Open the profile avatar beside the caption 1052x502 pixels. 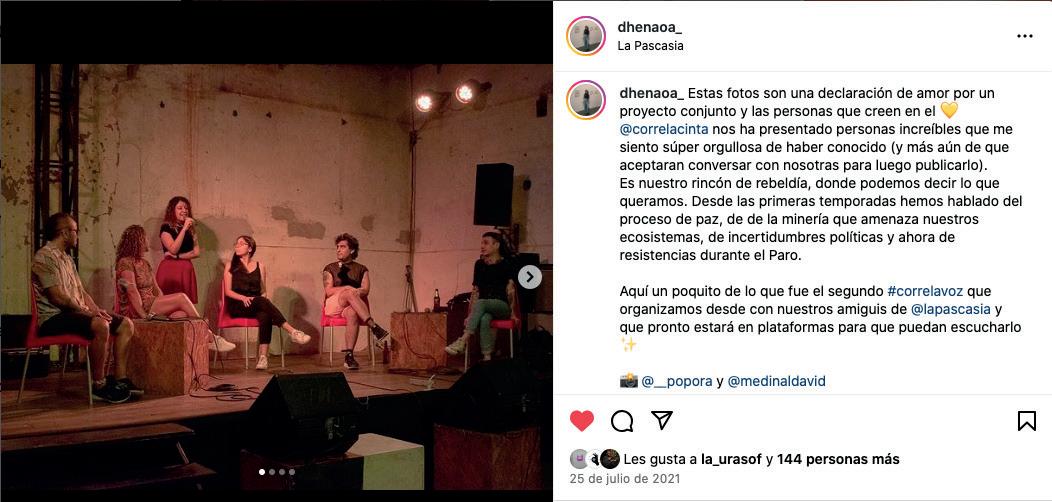point(586,100)
